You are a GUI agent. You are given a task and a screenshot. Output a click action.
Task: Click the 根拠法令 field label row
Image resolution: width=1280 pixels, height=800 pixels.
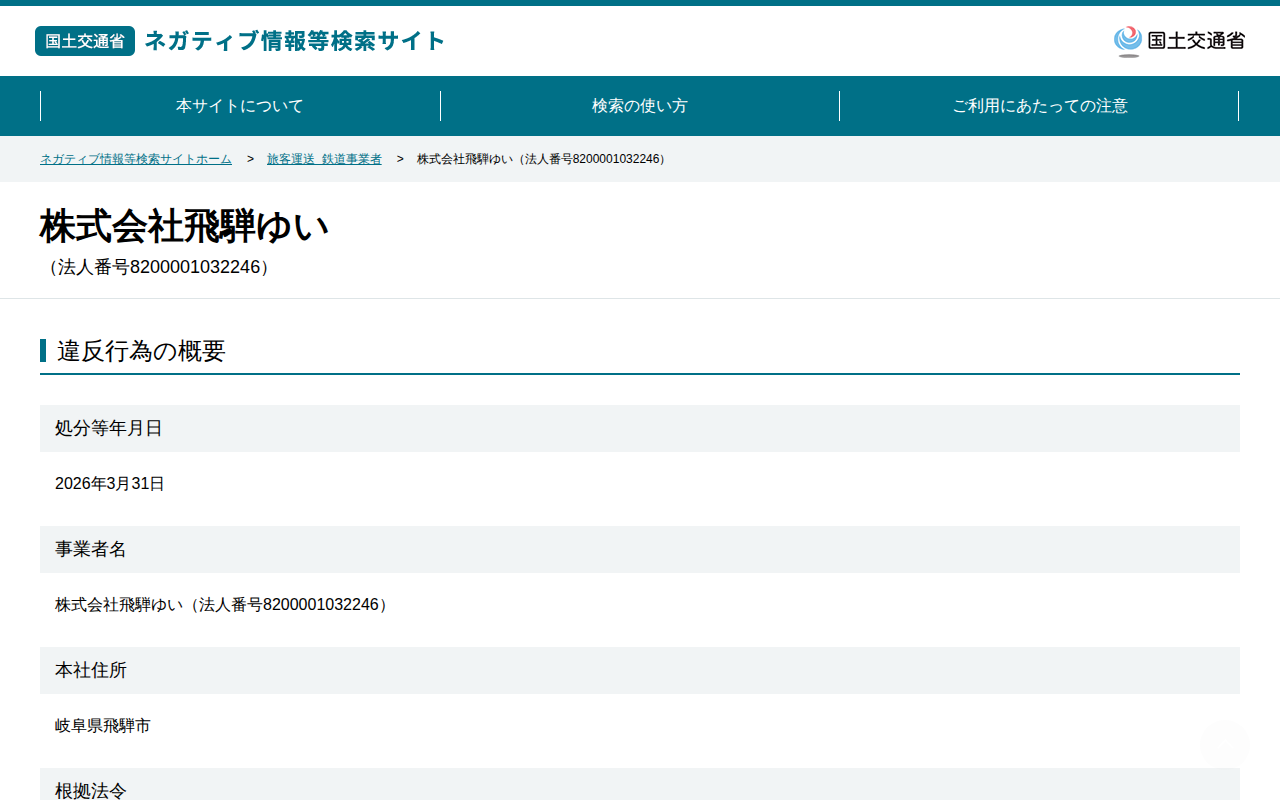(x=640, y=784)
